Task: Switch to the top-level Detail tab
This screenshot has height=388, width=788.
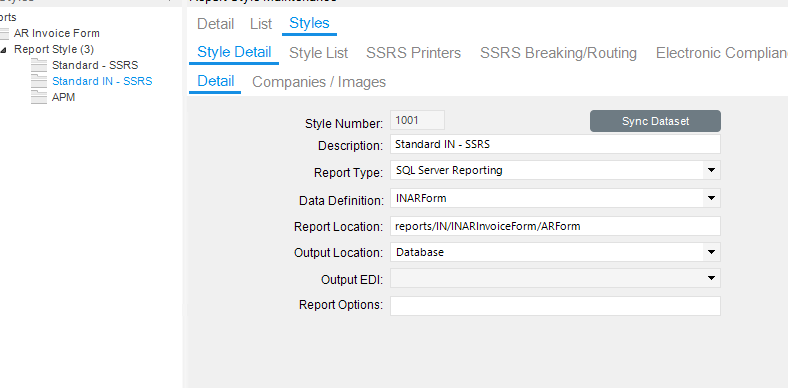Action: (x=215, y=24)
